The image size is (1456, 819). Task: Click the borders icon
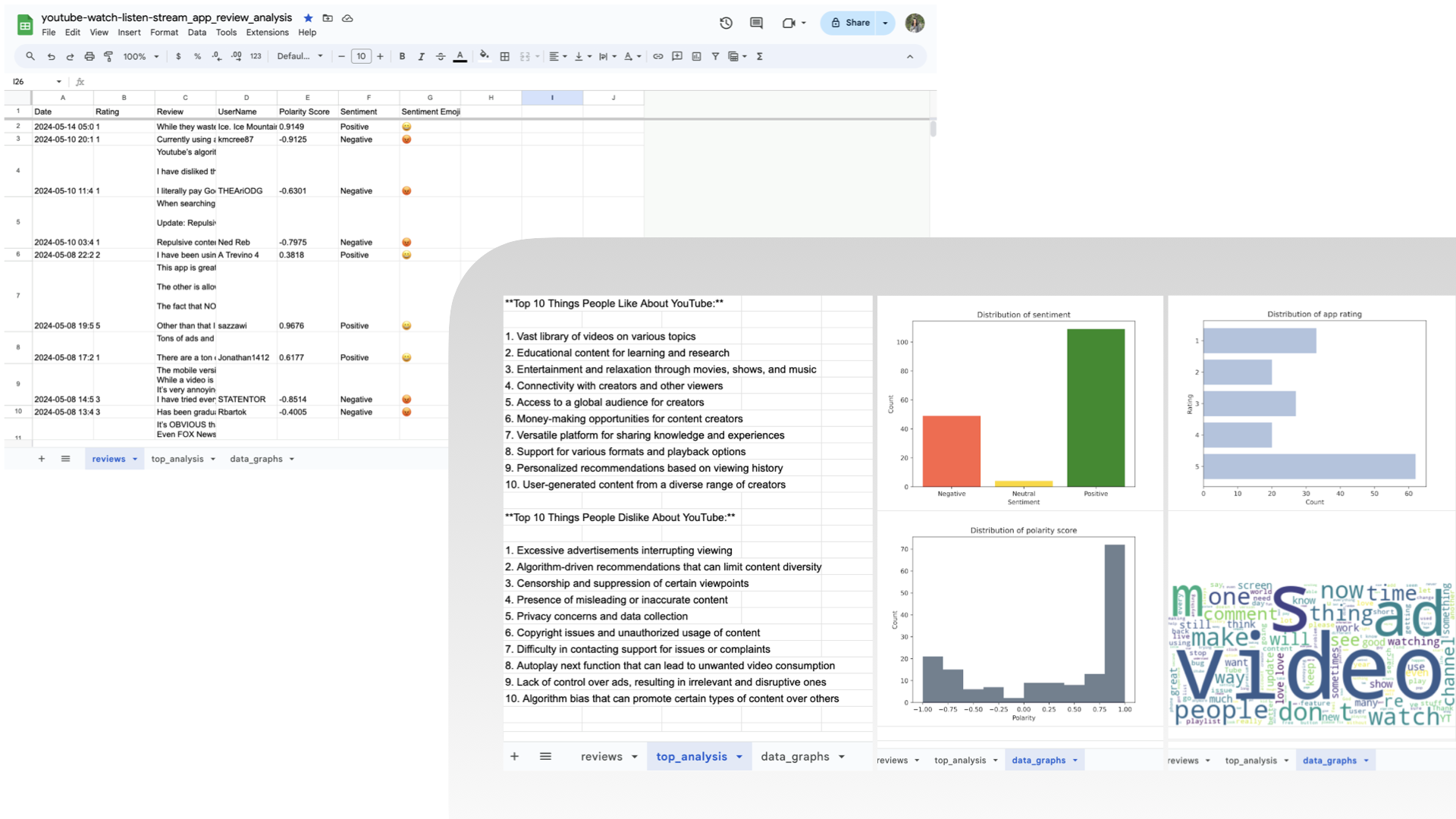coord(504,56)
